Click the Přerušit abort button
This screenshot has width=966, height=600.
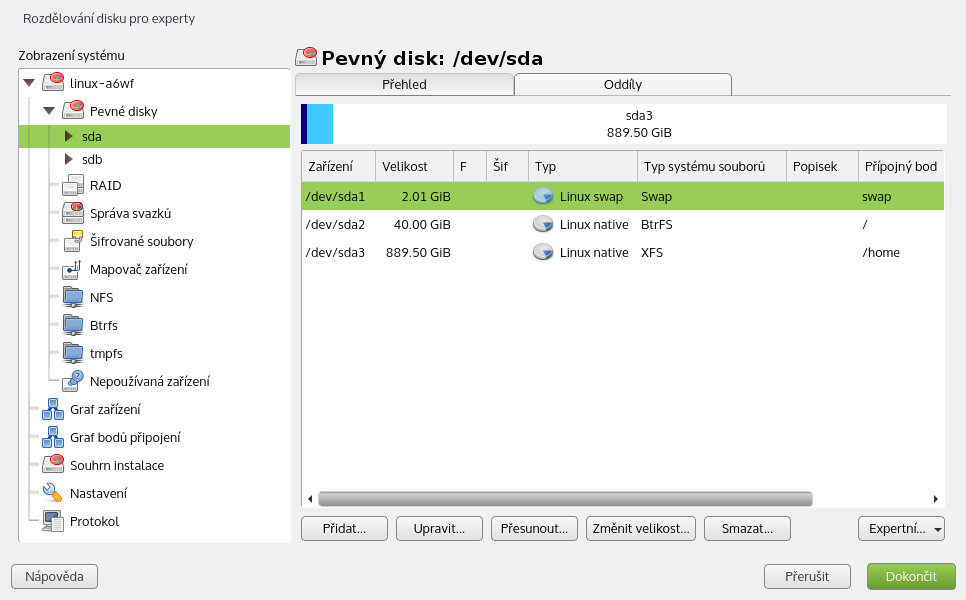(807, 577)
